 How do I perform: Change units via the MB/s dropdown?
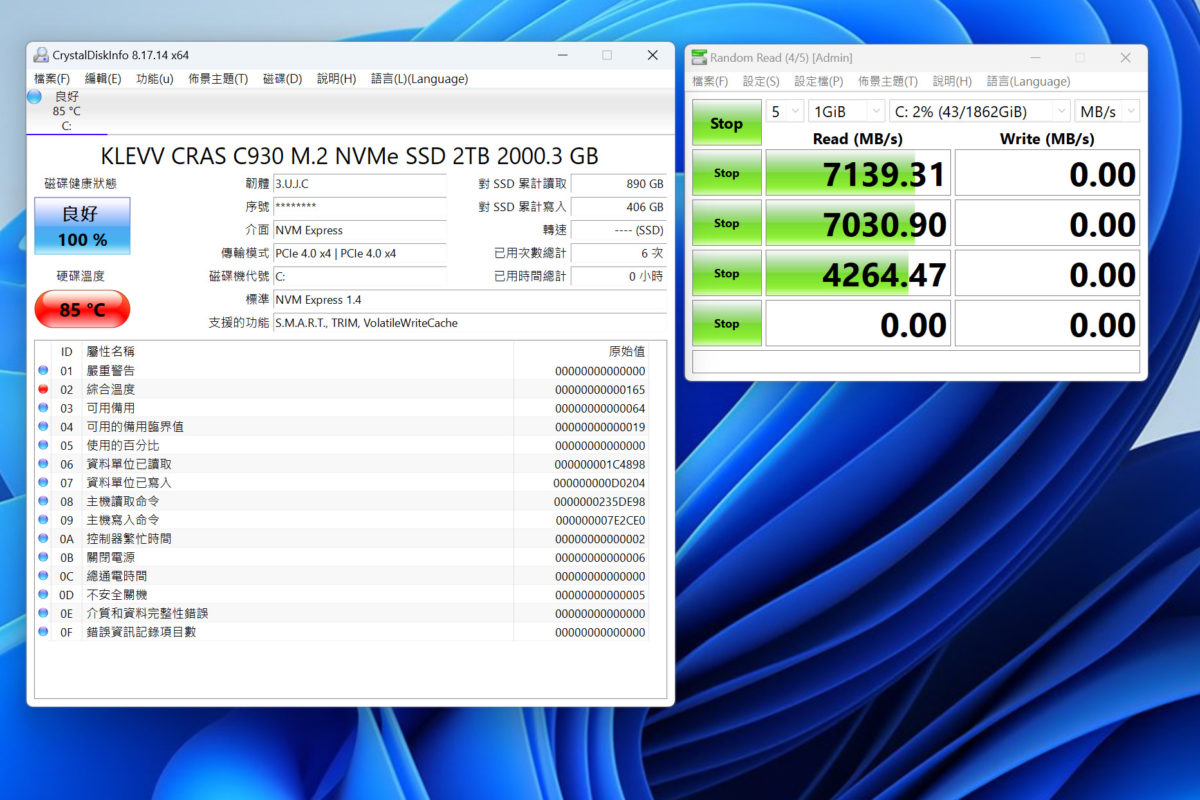click(x=1107, y=111)
